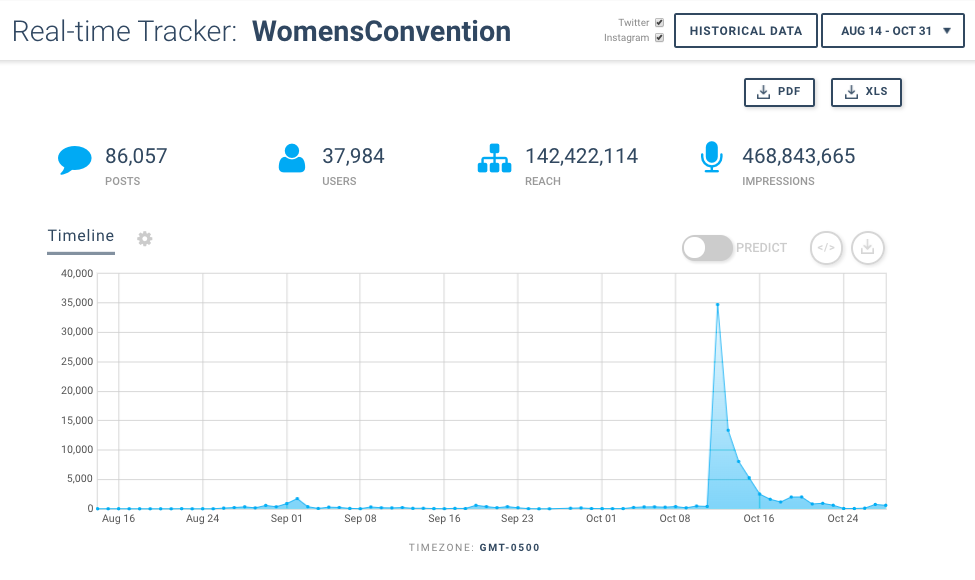This screenshot has width=975, height=580.
Task: Switch to the Timeline tab
Action: [81, 236]
